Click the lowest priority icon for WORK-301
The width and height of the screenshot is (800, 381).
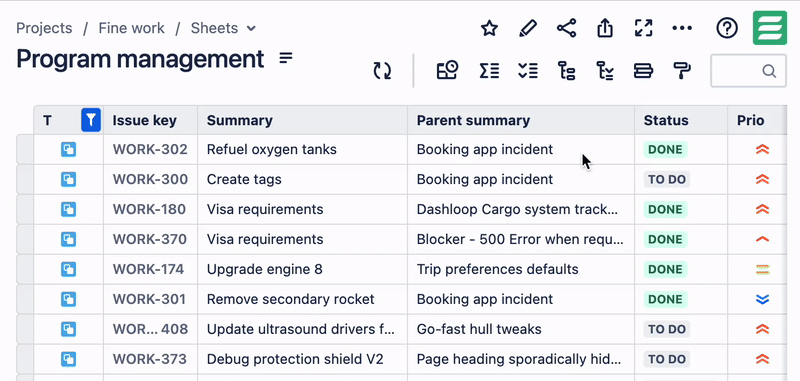coord(762,299)
